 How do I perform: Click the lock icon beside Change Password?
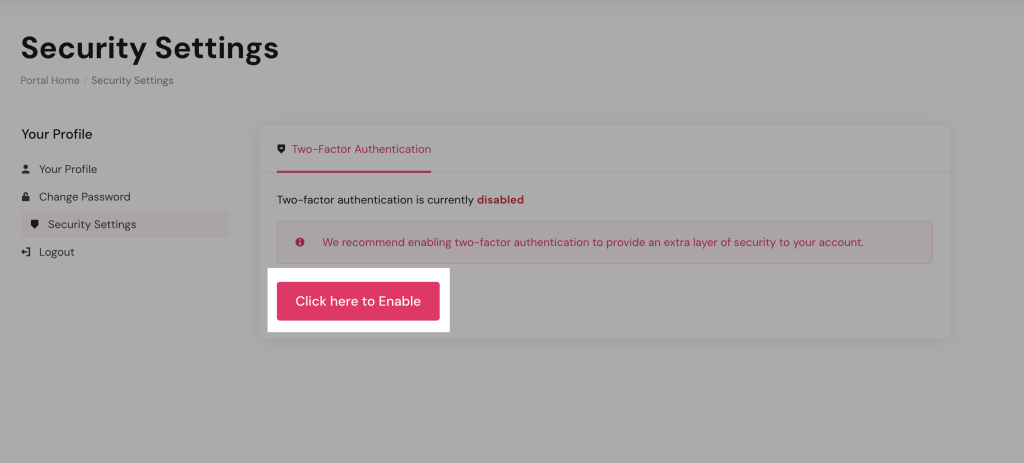click(26, 197)
